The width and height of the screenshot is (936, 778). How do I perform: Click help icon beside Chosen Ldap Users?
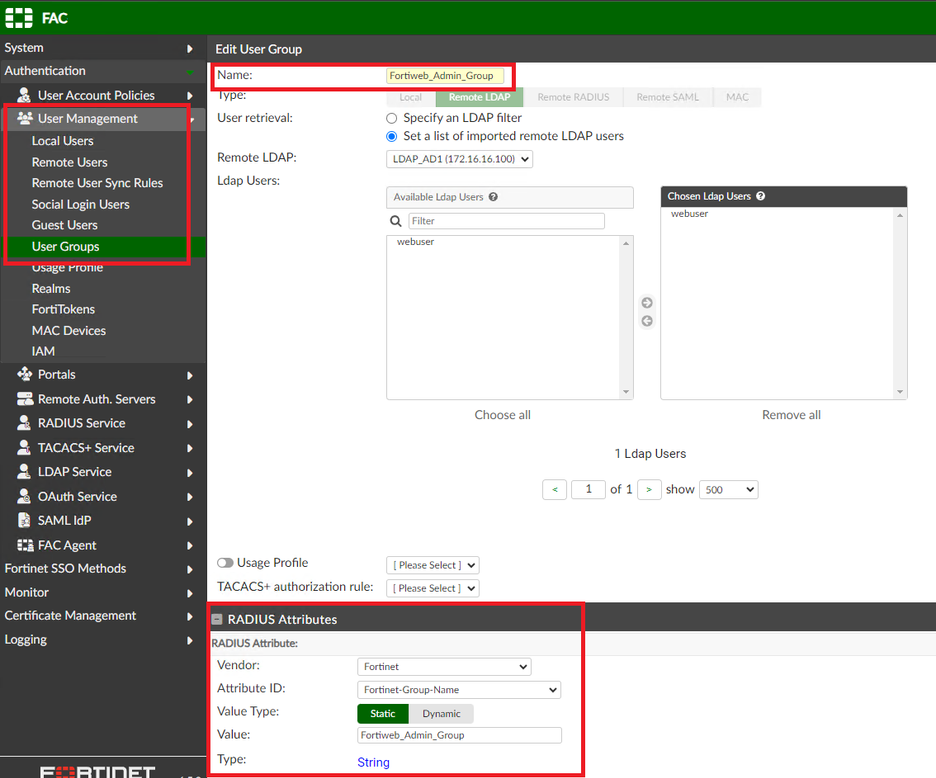pyautogui.click(x=760, y=196)
